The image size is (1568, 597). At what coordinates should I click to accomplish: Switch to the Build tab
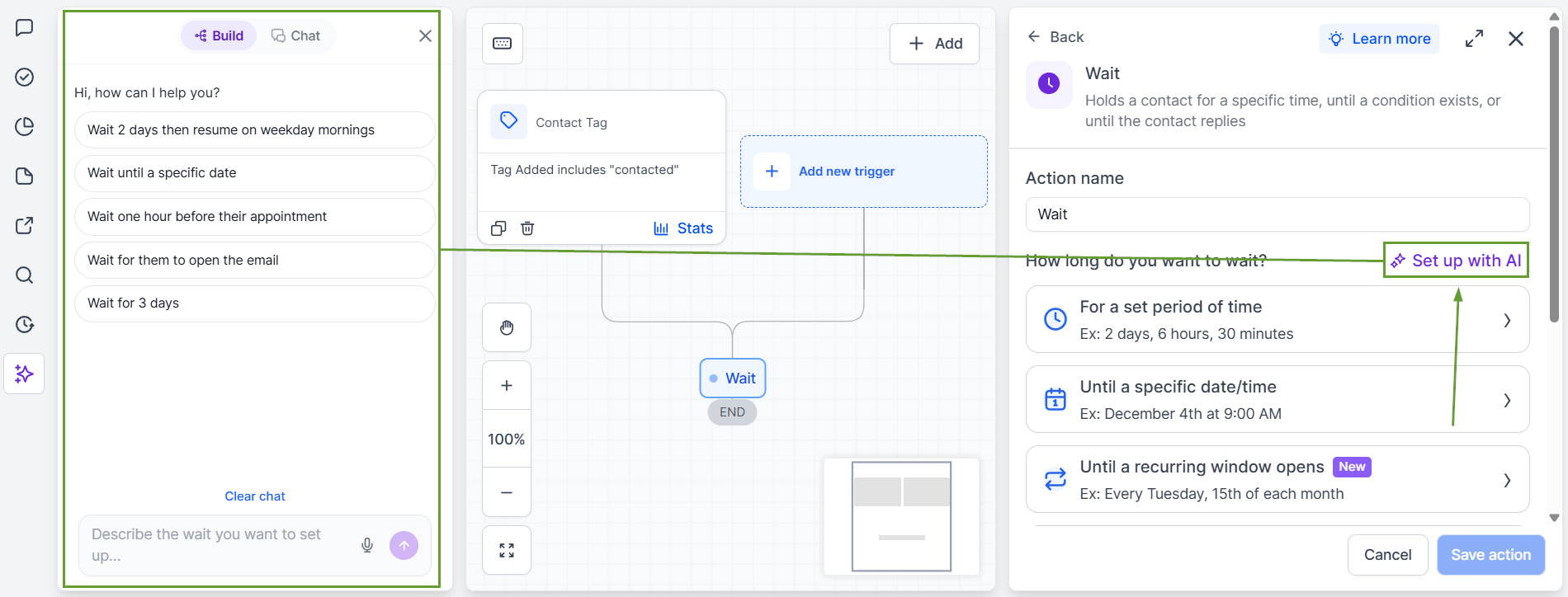click(220, 35)
